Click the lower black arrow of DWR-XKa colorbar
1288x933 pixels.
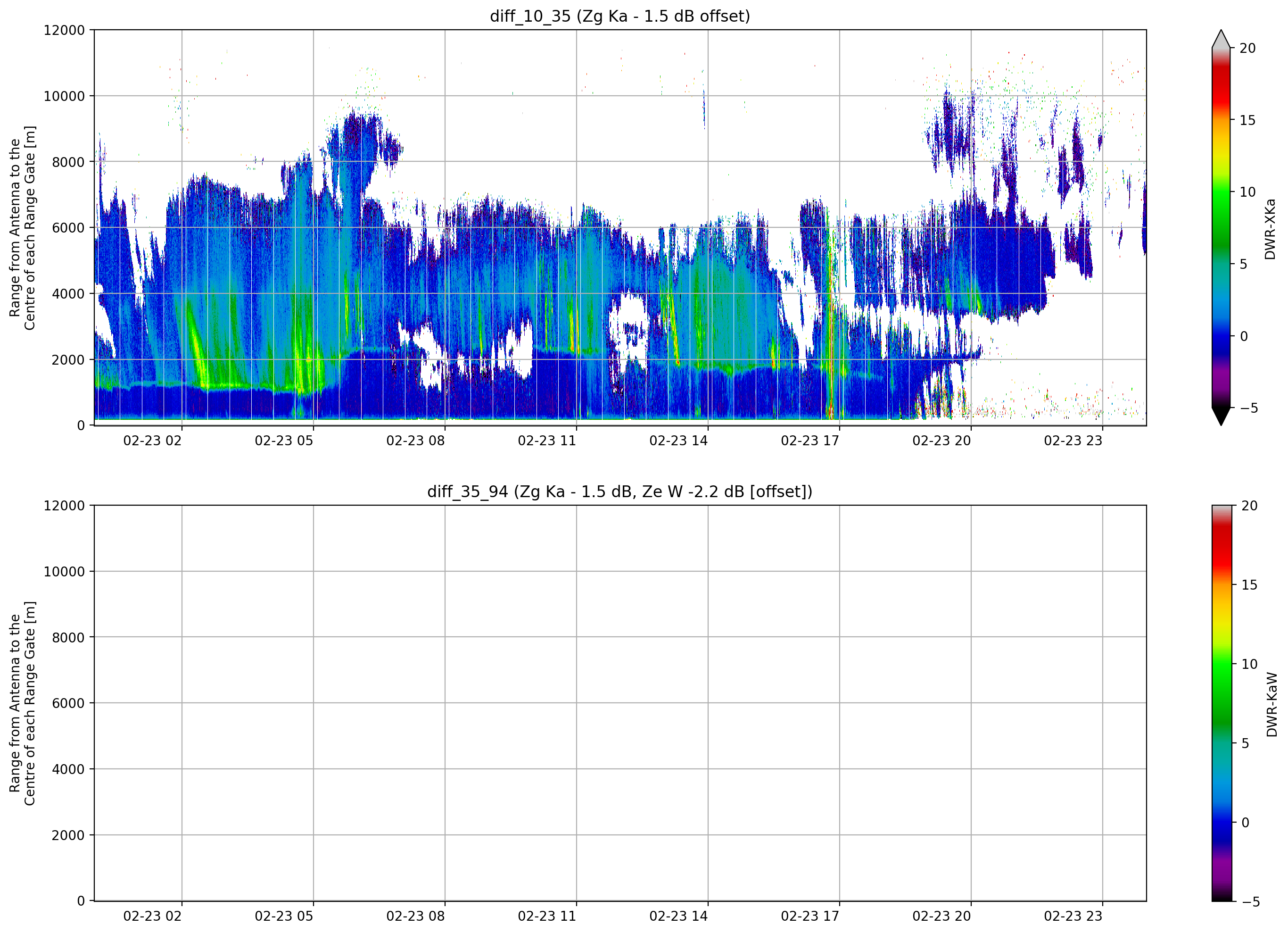click(1221, 417)
